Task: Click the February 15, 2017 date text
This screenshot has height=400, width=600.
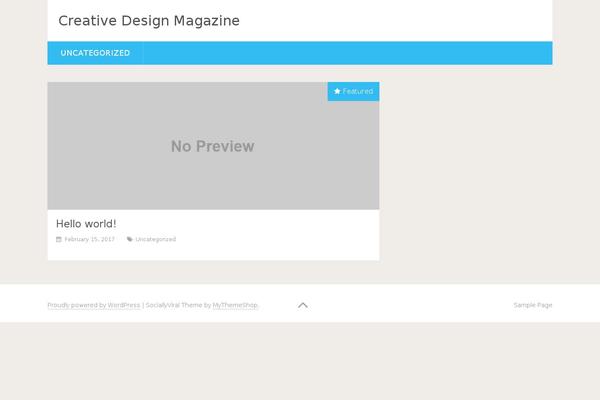Action: tap(90, 239)
